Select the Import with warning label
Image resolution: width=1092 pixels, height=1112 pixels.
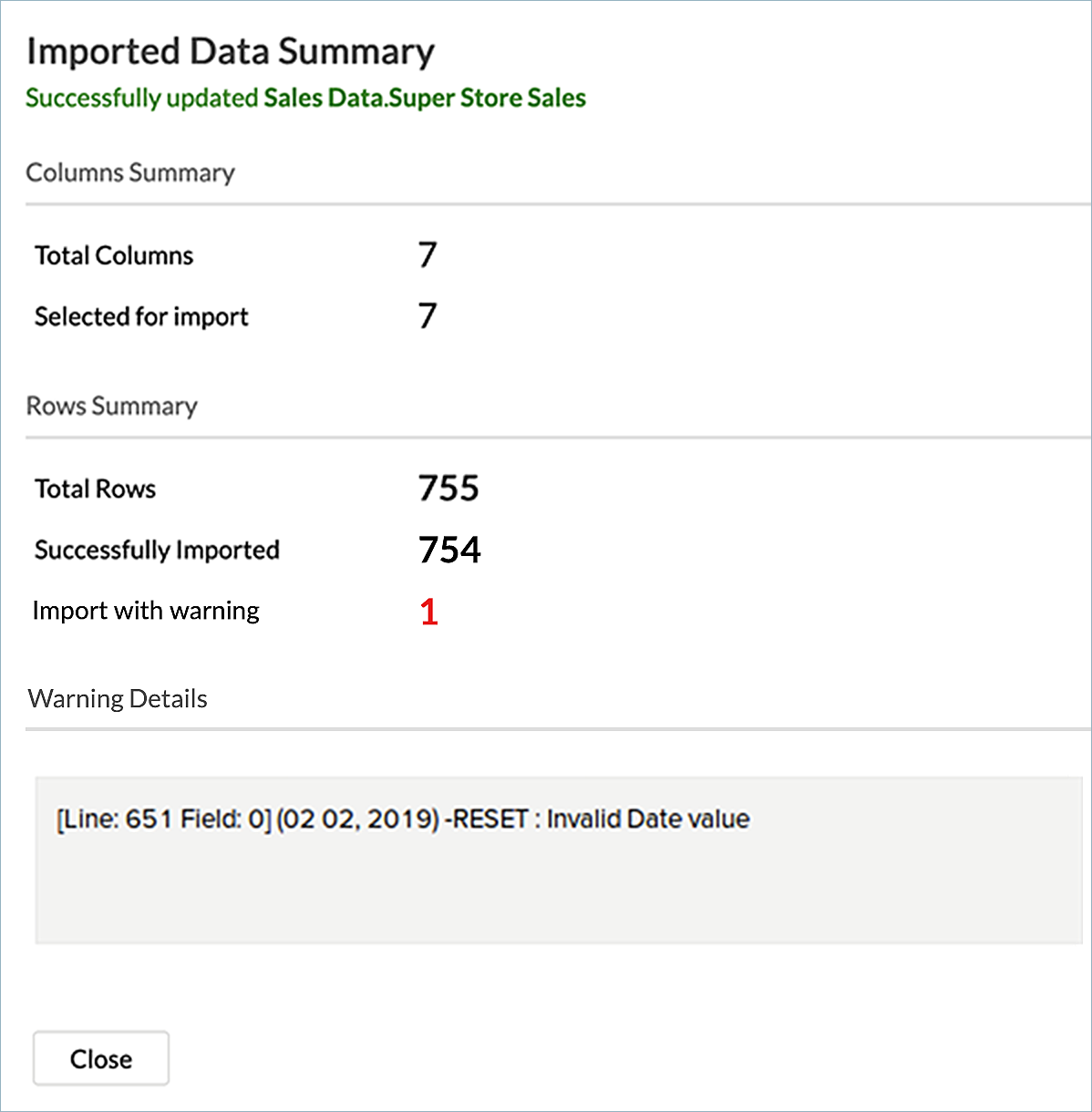click(x=146, y=610)
